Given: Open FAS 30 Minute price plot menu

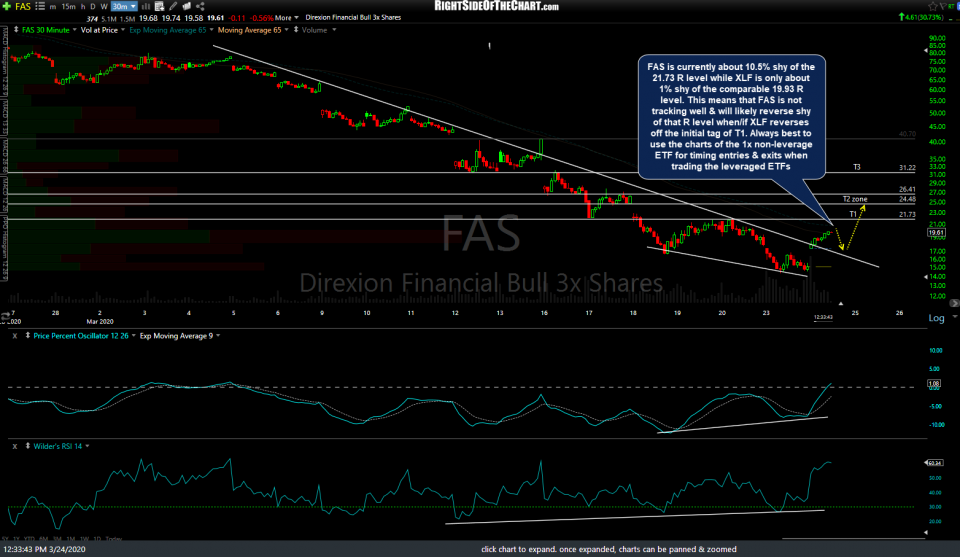Looking at the screenshot, I should [x=49, y=30].
